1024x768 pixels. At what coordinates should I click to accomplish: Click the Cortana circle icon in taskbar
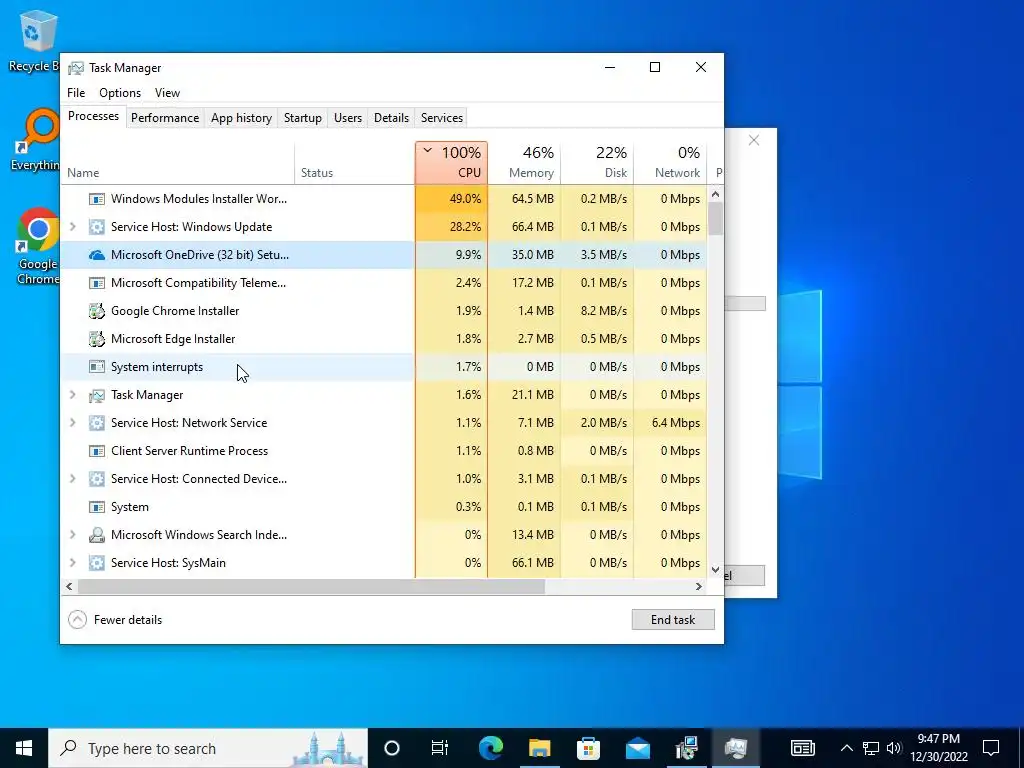coord(392,748)
